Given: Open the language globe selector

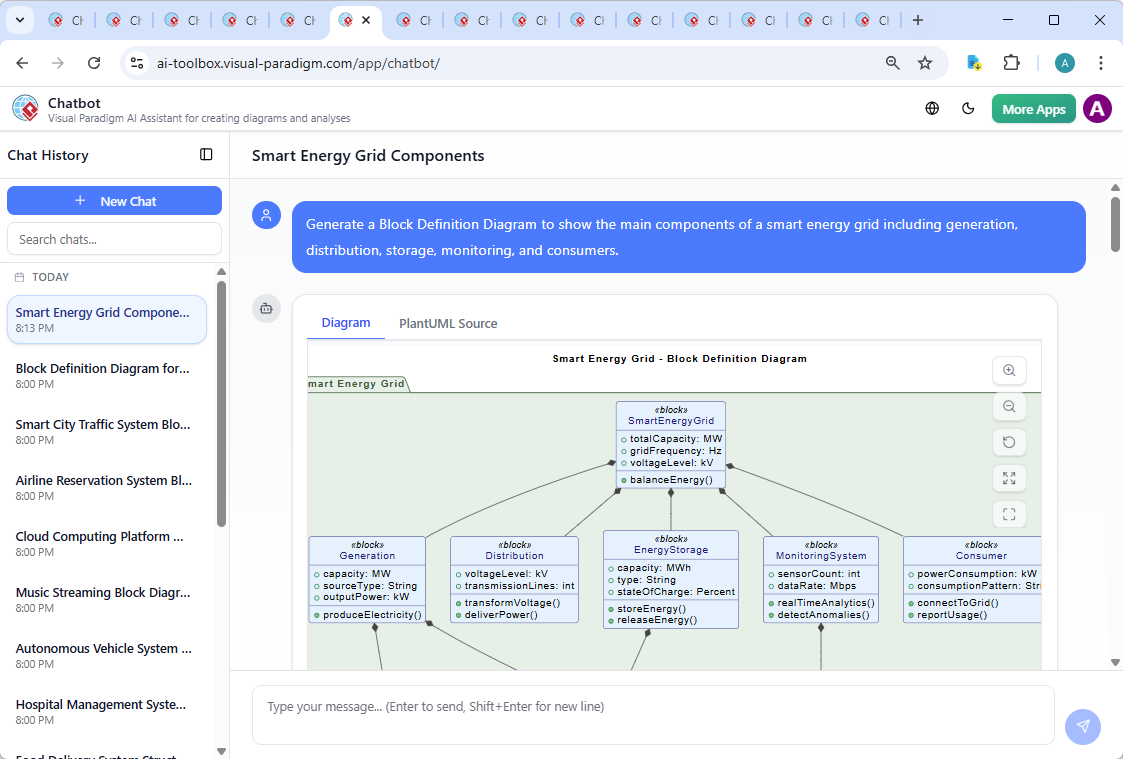Looking at the screenshot, I should point(931,108).
